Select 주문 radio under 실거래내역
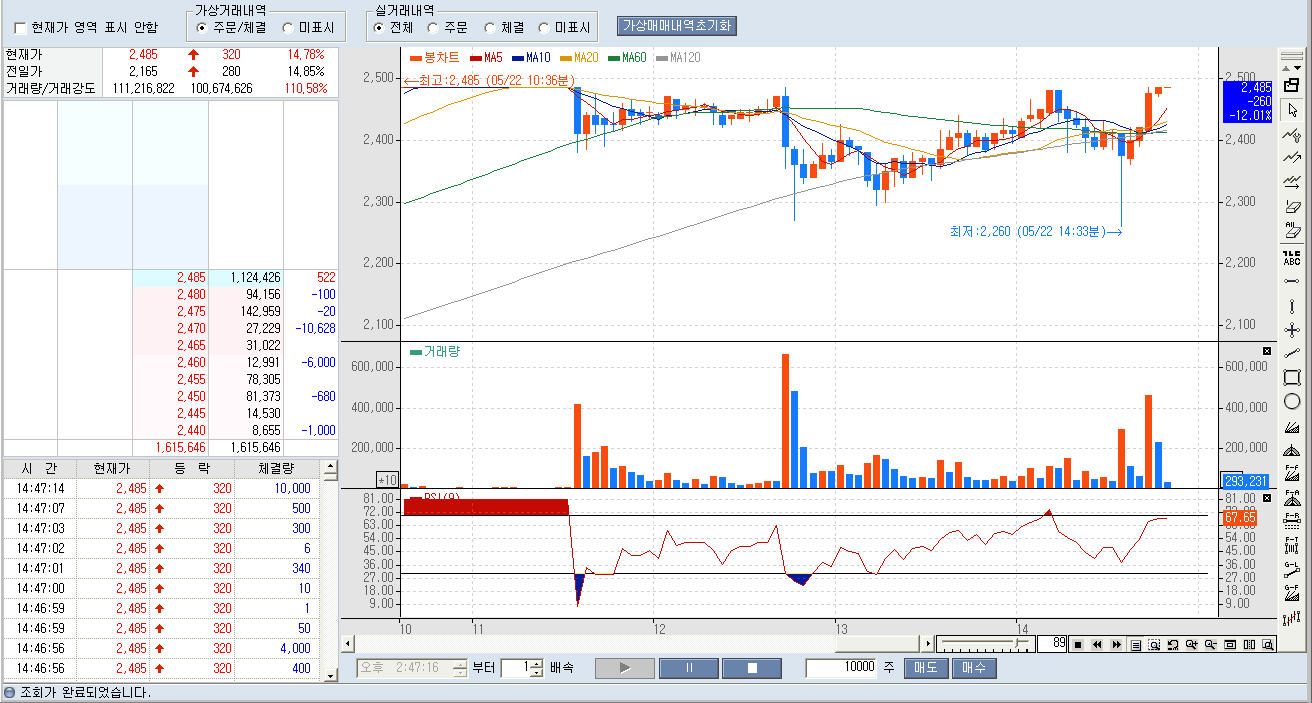The height and width of the screenshot is (703, 1312). click(x=433, y=28)
